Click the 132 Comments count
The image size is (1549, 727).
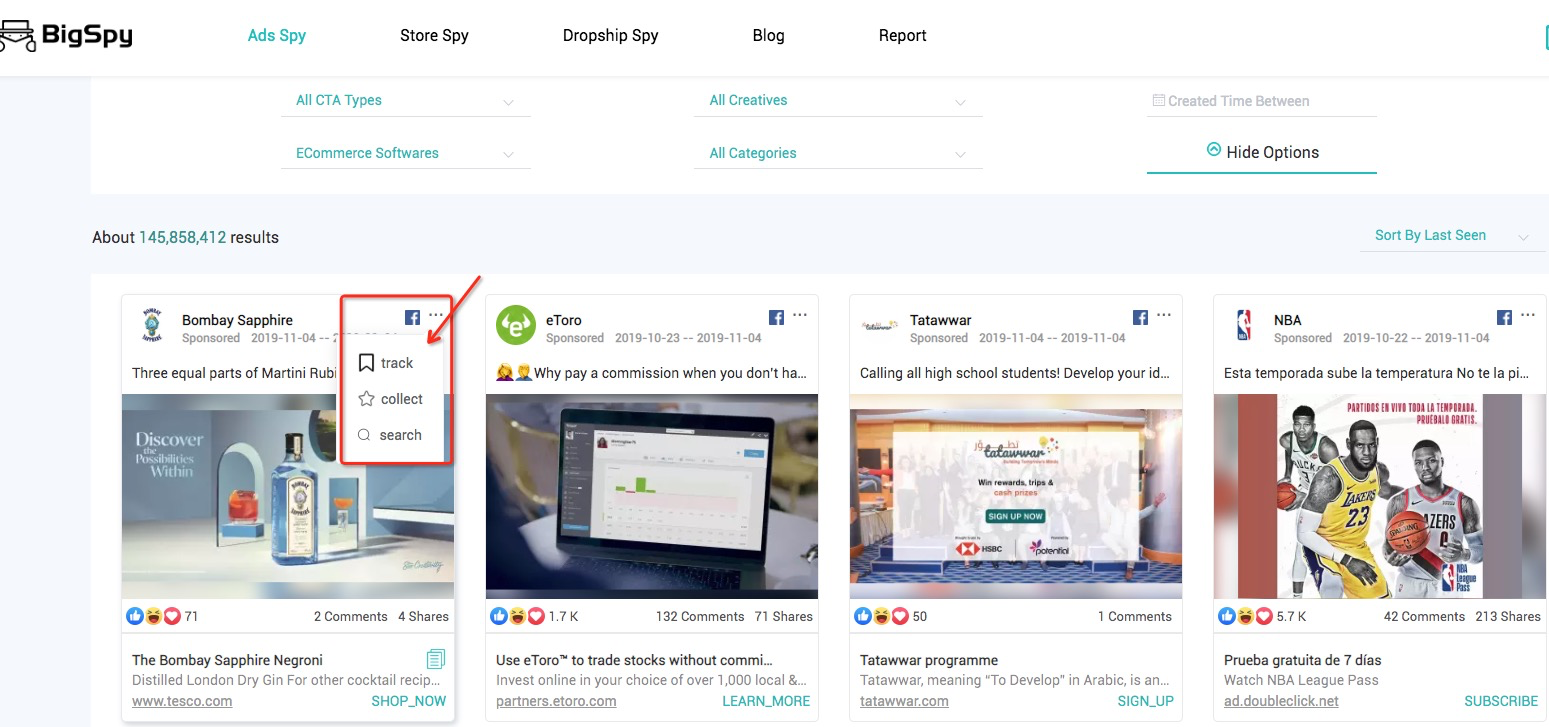click(700, 616)
